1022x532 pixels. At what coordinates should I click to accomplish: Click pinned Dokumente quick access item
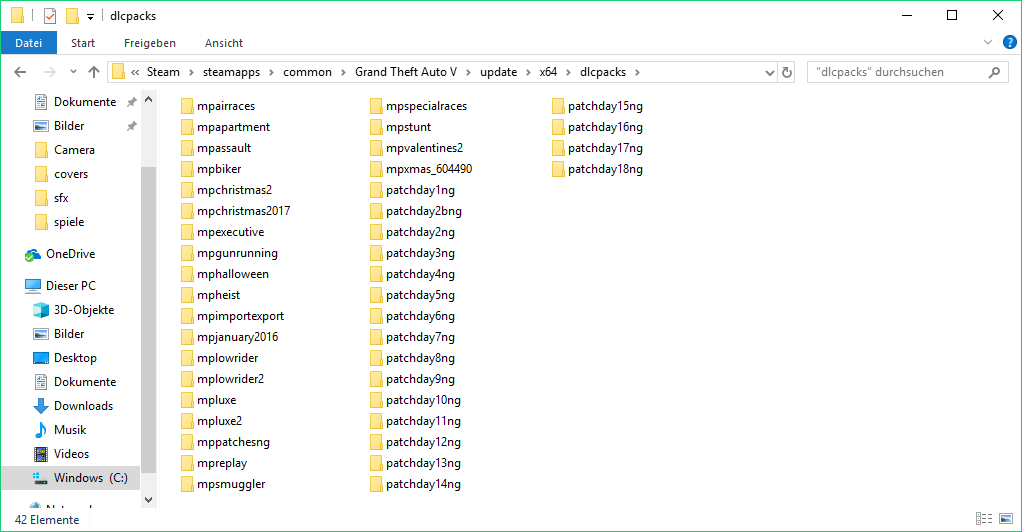tap(85, 102)
